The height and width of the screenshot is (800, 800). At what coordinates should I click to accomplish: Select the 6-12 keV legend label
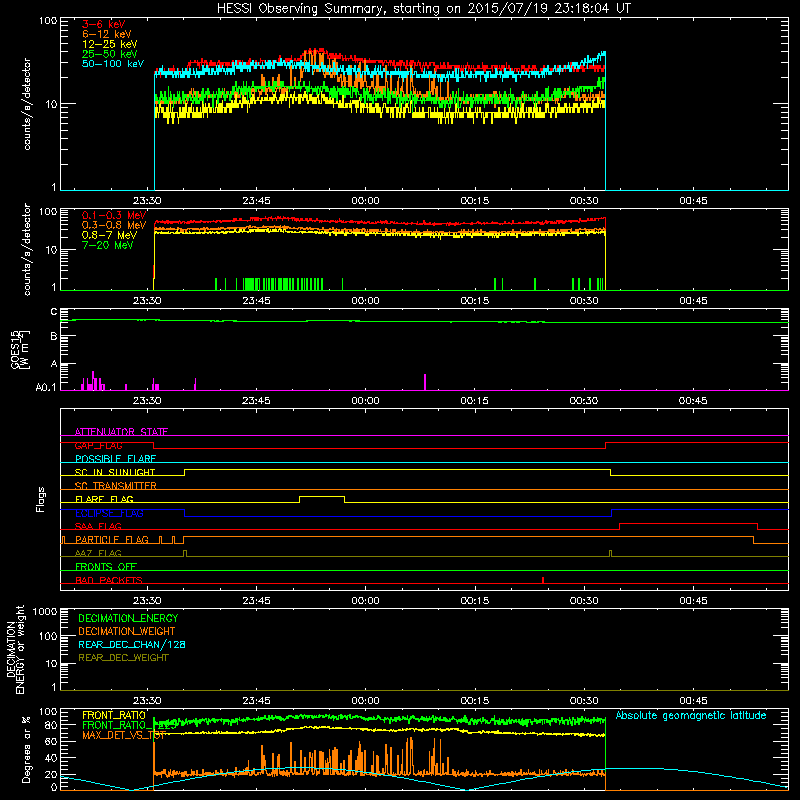point(107,34)
